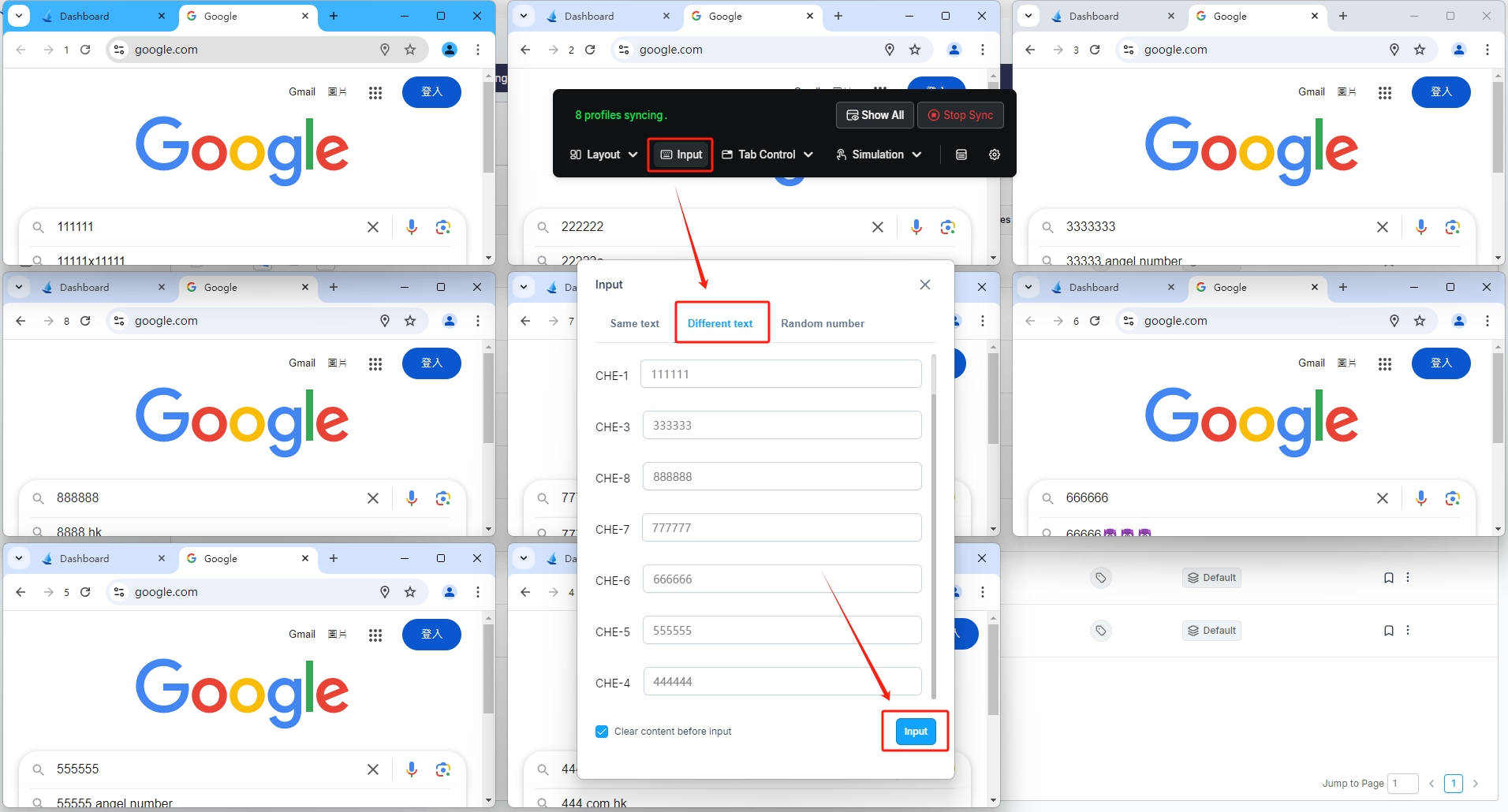Open location icon in window 3 address bar

(x=1394, y=50)
